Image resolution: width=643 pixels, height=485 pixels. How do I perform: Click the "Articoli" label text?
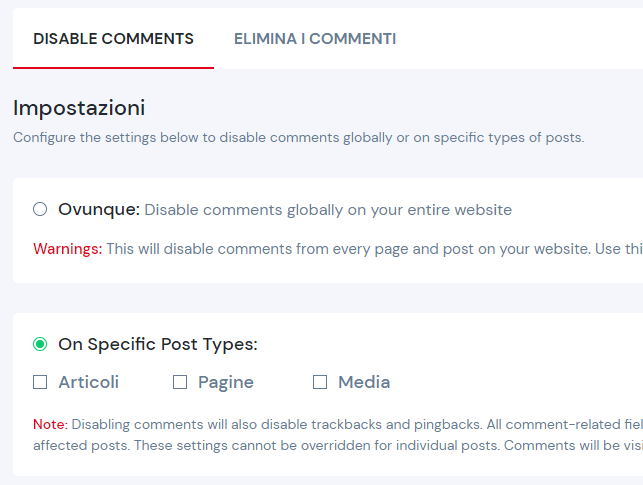(x=89, y=382)
